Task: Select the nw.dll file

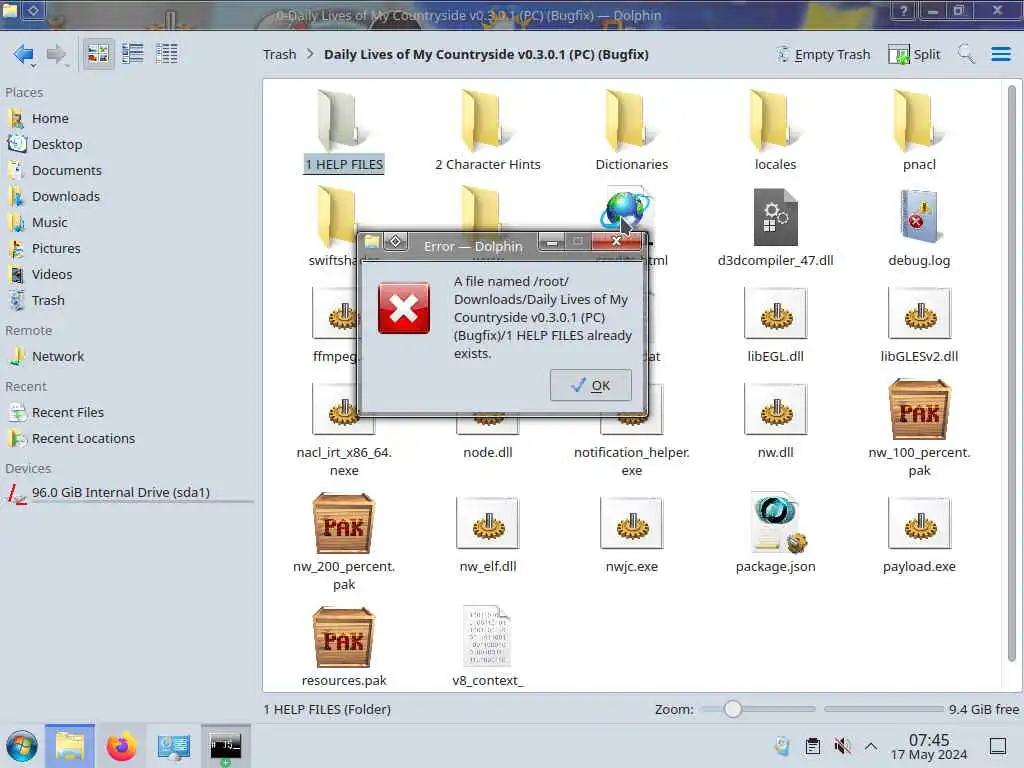Action: click(775, 419)
